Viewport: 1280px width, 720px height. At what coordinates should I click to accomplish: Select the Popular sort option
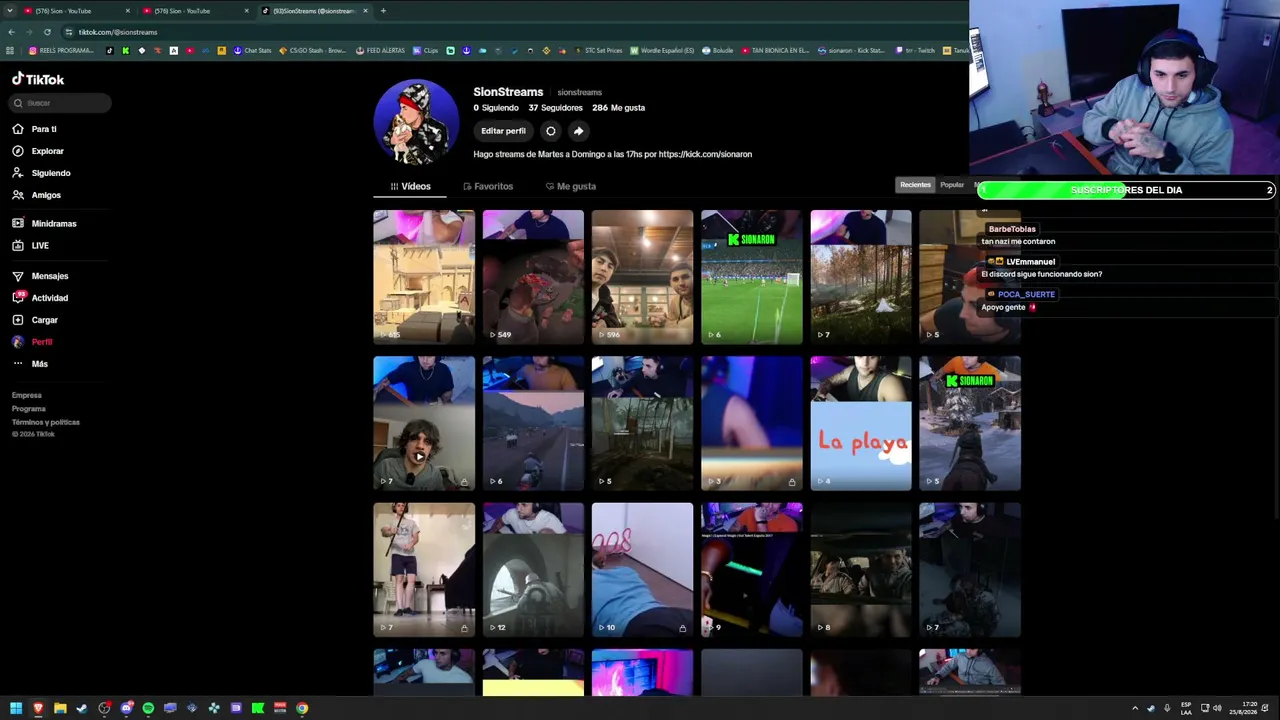[952, 185]
